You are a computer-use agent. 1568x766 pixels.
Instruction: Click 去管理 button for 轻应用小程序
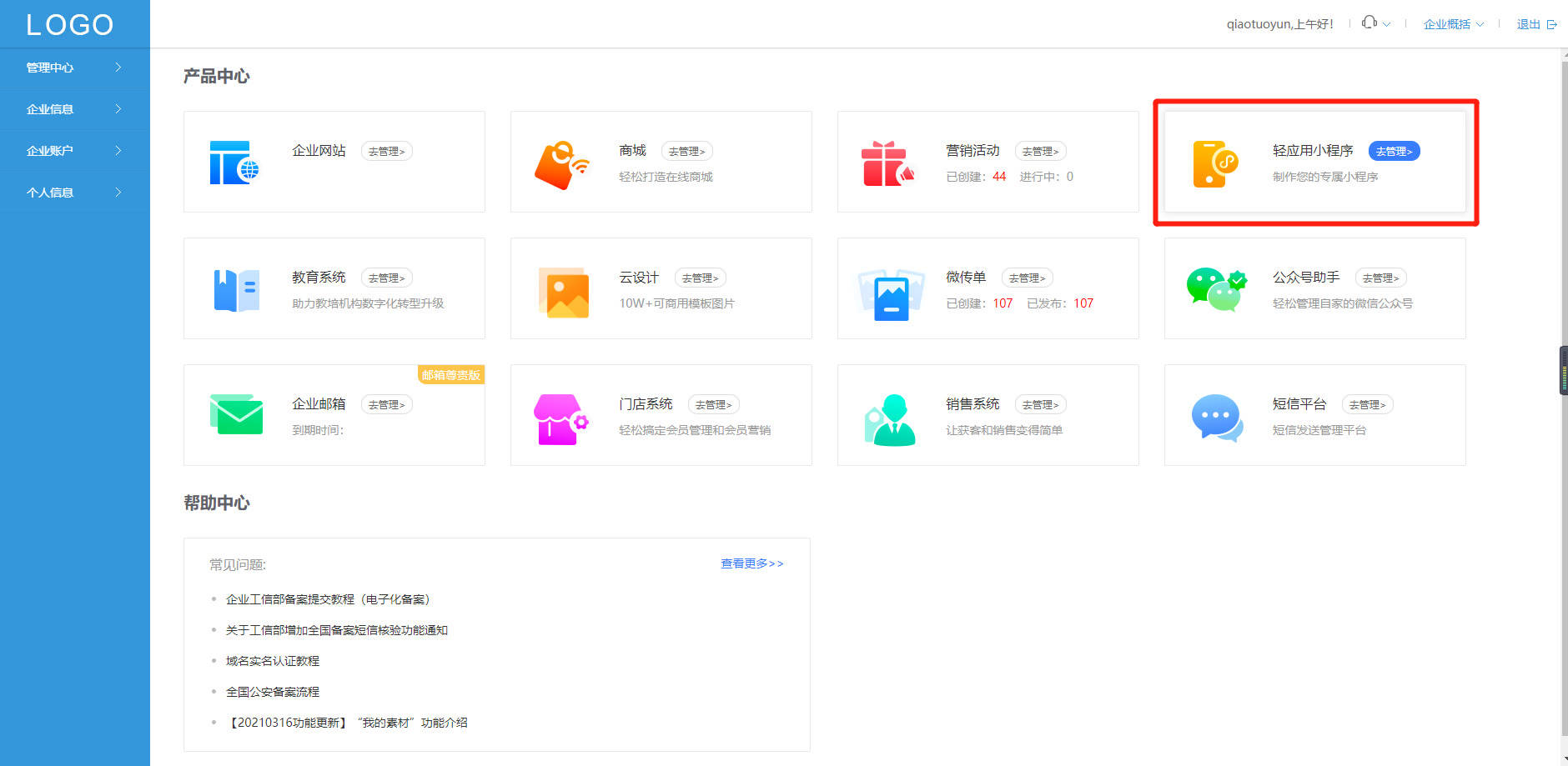point(1394,151)
